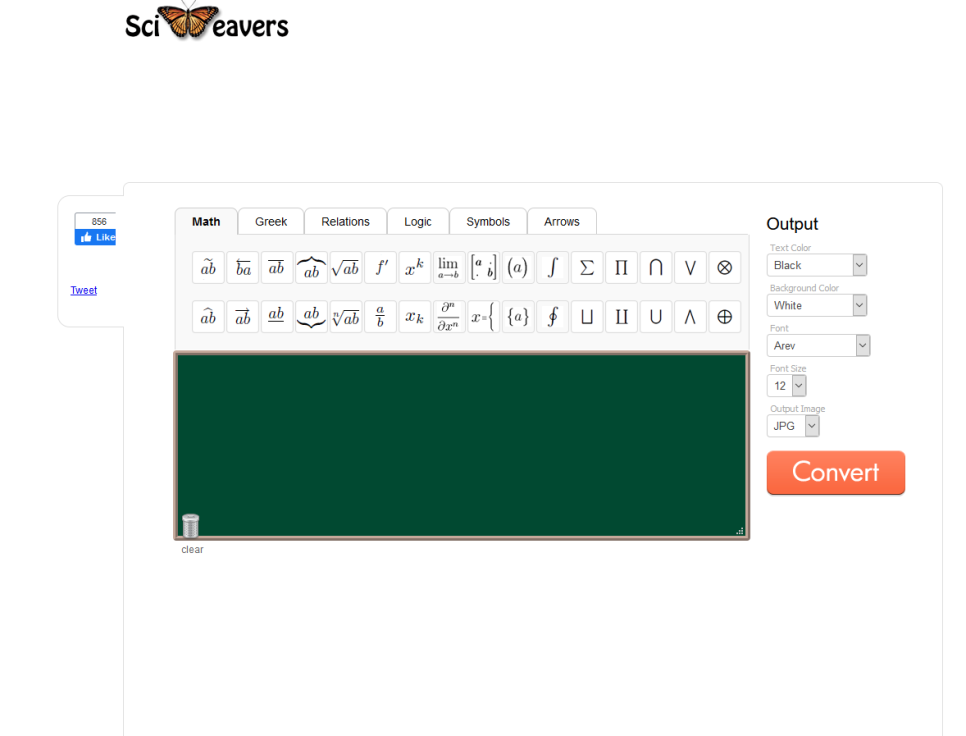
Task: Insert the summation sigma symbol
Action: pos(586,268)
